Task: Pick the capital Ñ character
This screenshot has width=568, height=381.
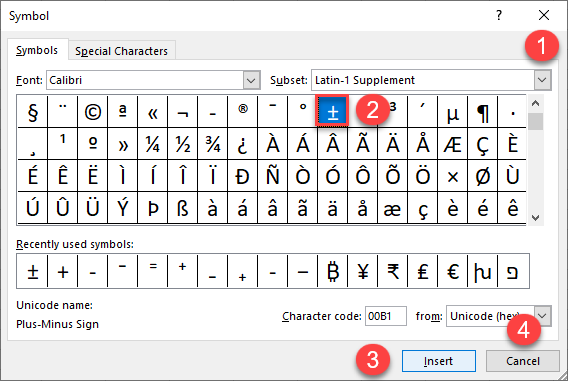Action: [273, 176]
